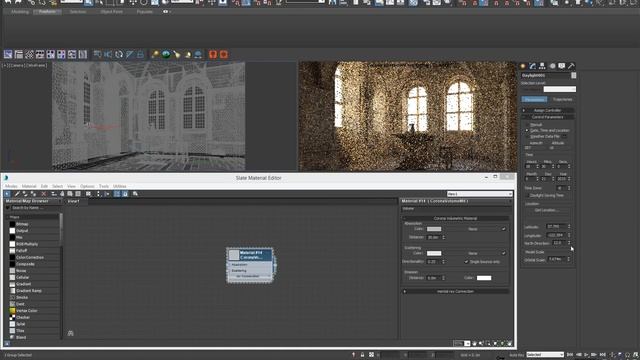
Task: Open zoom percentage dropdown in Slate editor
Action: (467, 344)
